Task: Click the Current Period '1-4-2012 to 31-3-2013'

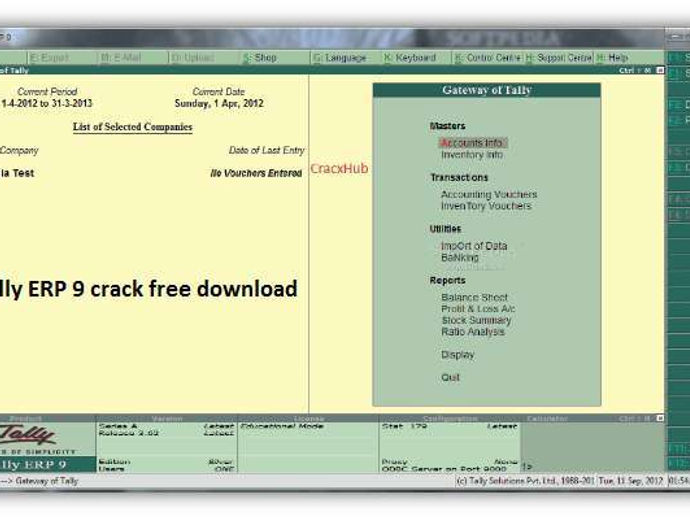Action: point(46,104)
